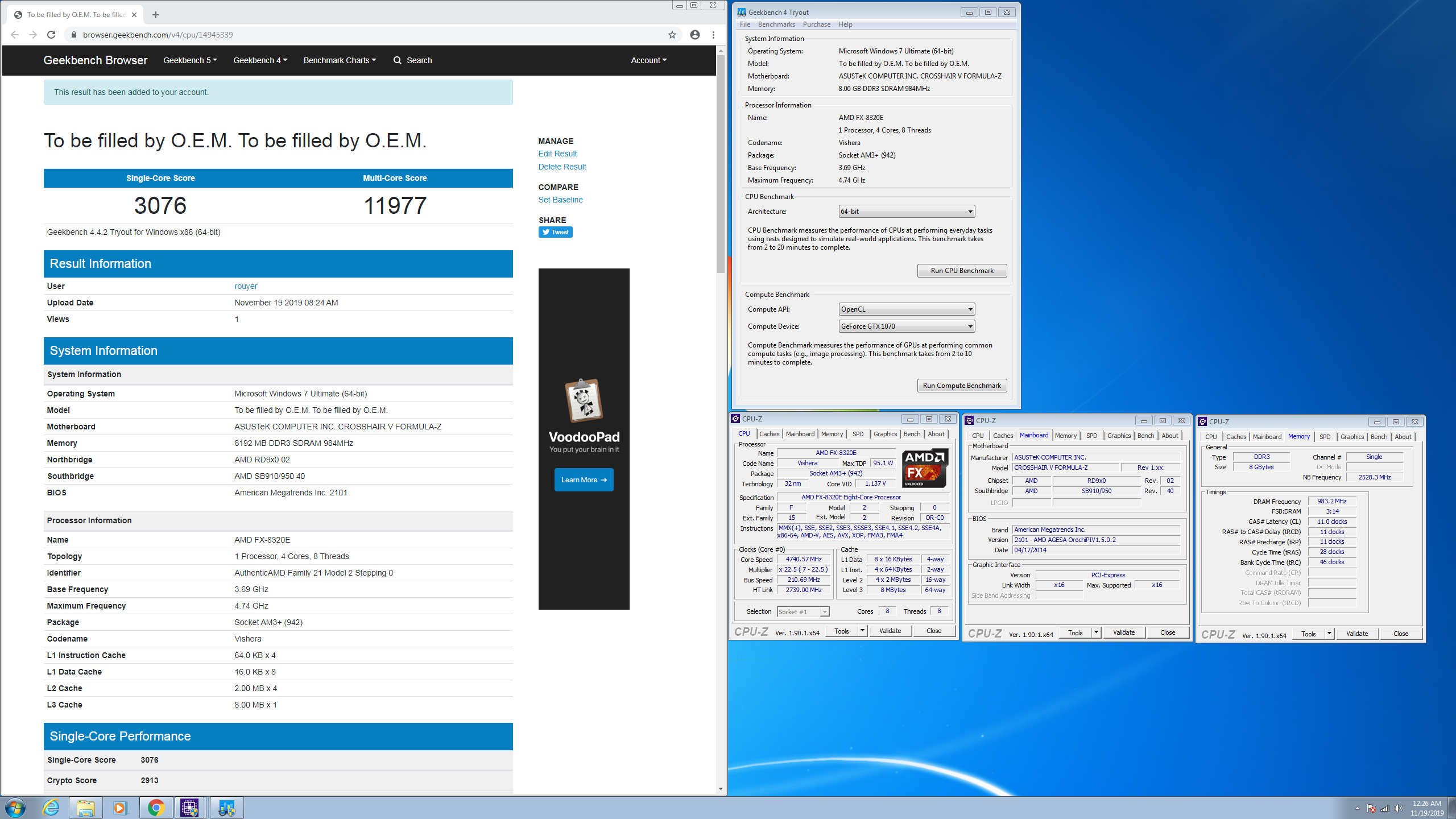
Task: Open the Help menu in Geekbench
Action: [x=845, y=24]
